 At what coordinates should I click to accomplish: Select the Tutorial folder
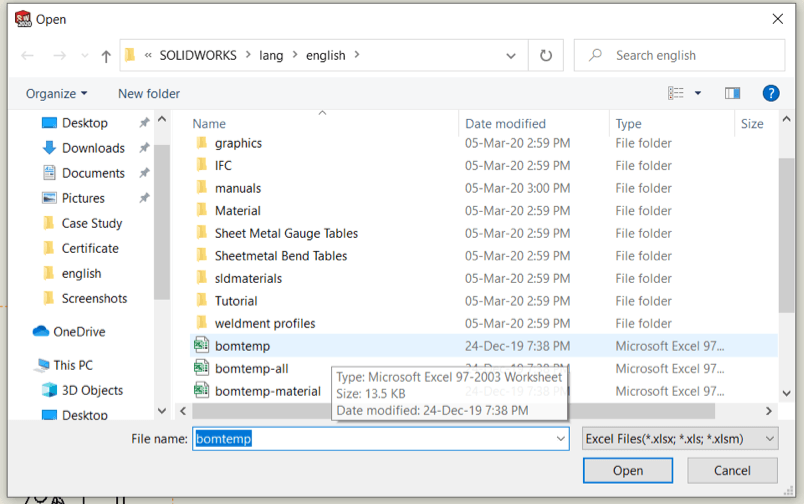coord(236,301)
